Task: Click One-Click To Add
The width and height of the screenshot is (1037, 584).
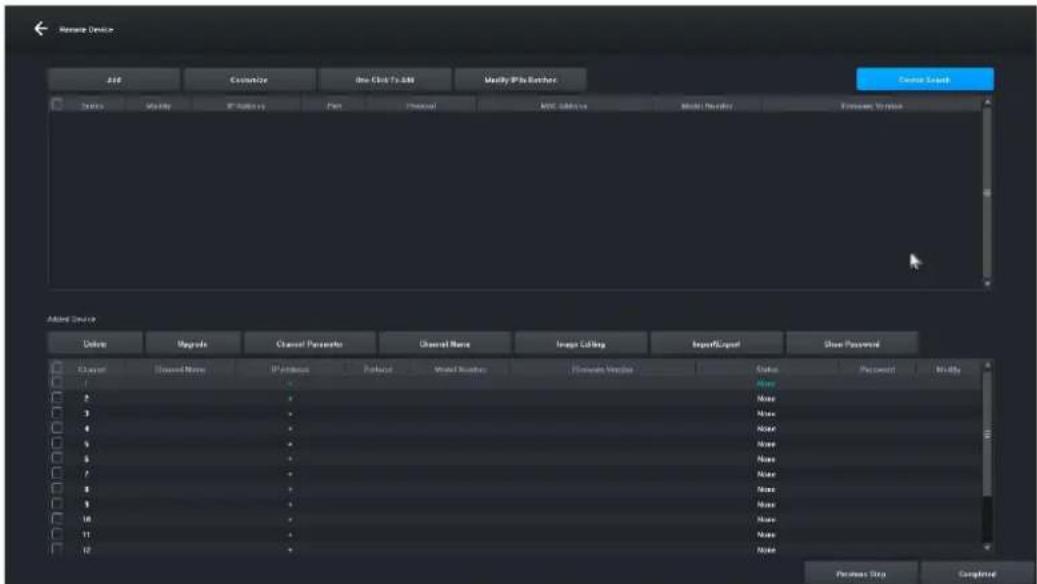Action: tap(385, 80)
